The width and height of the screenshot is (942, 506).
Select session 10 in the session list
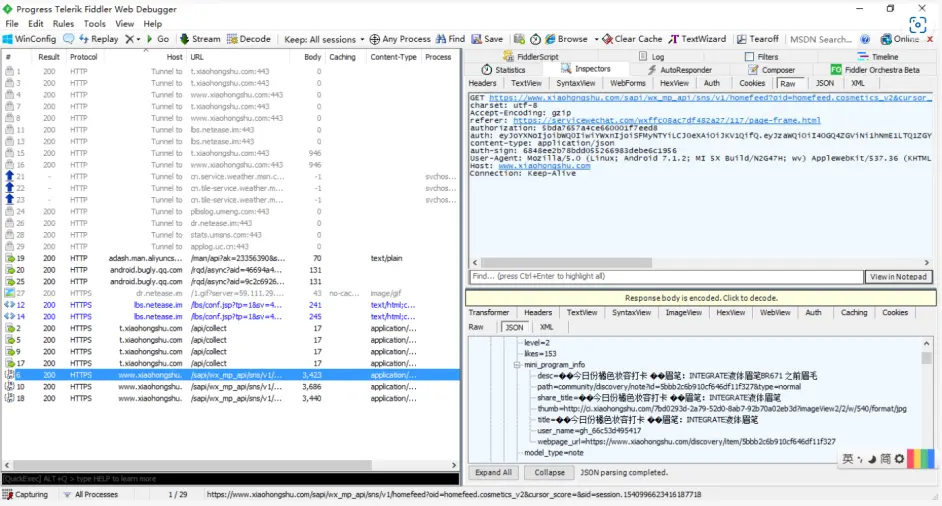coord(231,386)
